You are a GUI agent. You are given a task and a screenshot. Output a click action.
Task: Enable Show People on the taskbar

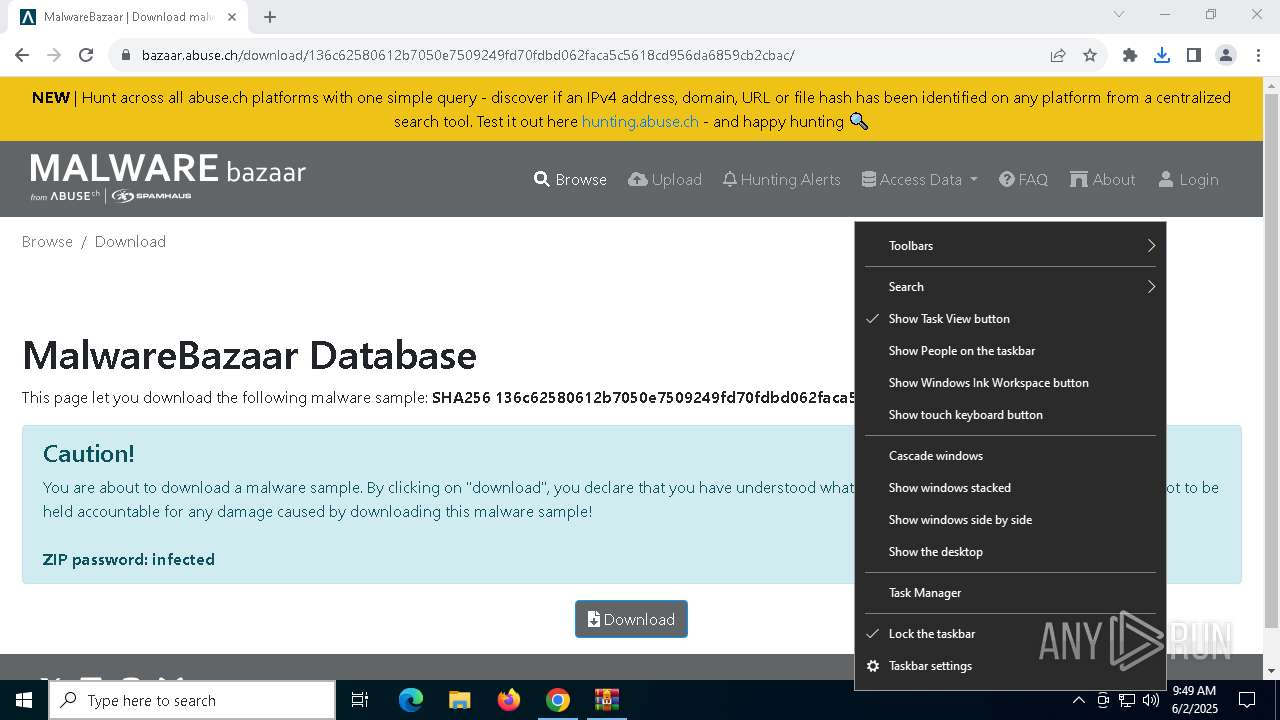point(1010,350)
